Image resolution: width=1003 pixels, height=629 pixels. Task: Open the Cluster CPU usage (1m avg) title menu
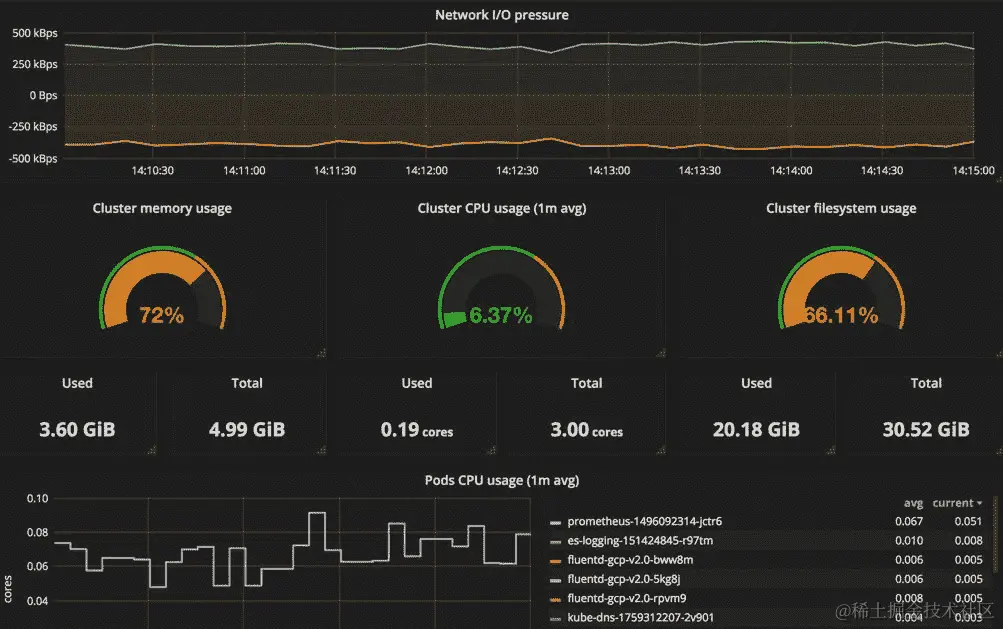pyautogui.click(x=502, y=208)
